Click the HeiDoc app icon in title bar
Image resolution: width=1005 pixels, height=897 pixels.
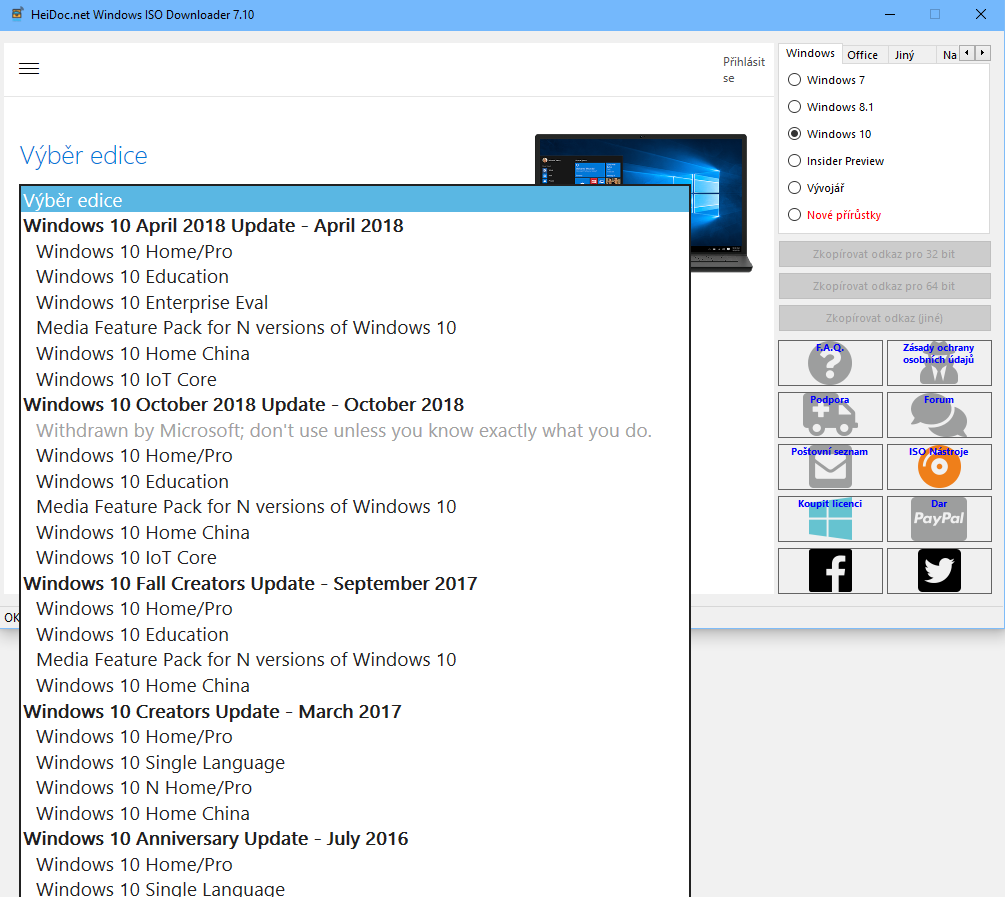[x=17, y=14]
